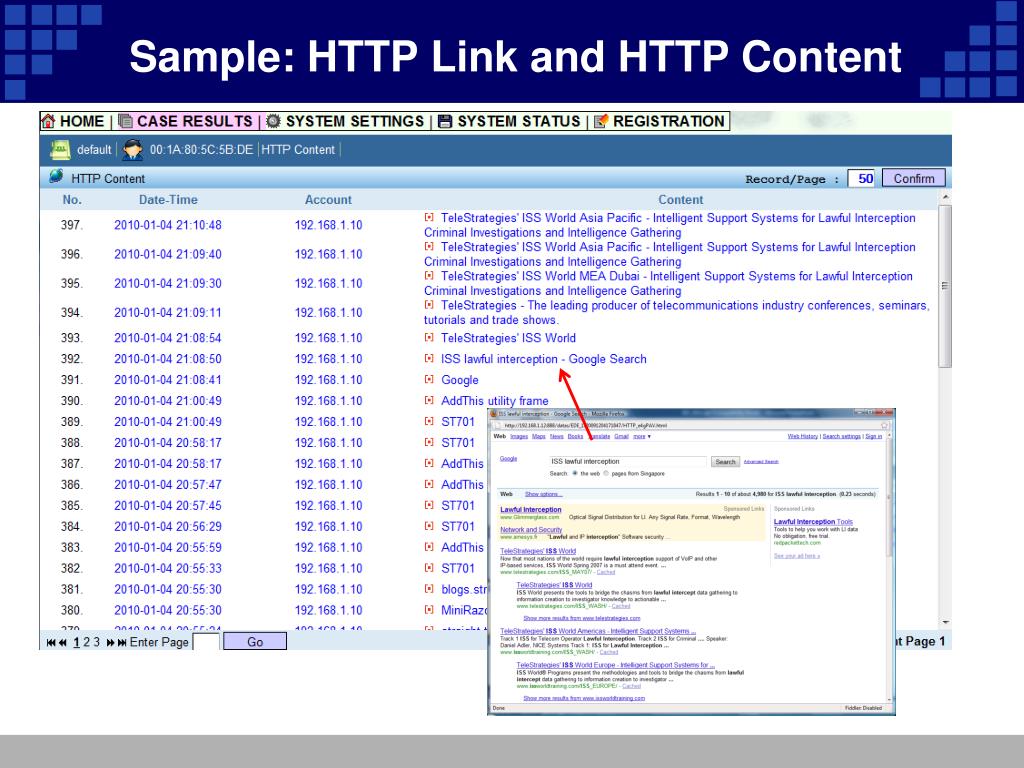Expand the red icon on row 392
Viewport: 1024px width, 768px height.
(x=429, y=359)
